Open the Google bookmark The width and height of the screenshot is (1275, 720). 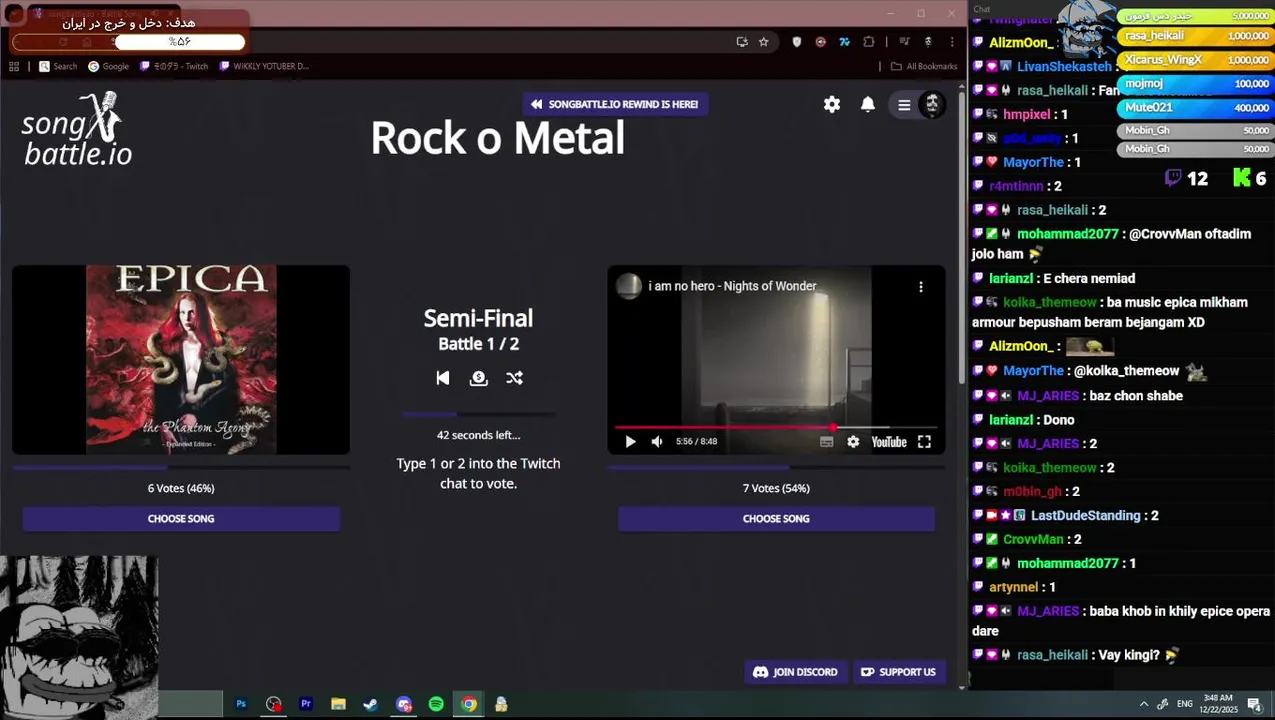tap(108, 66)
